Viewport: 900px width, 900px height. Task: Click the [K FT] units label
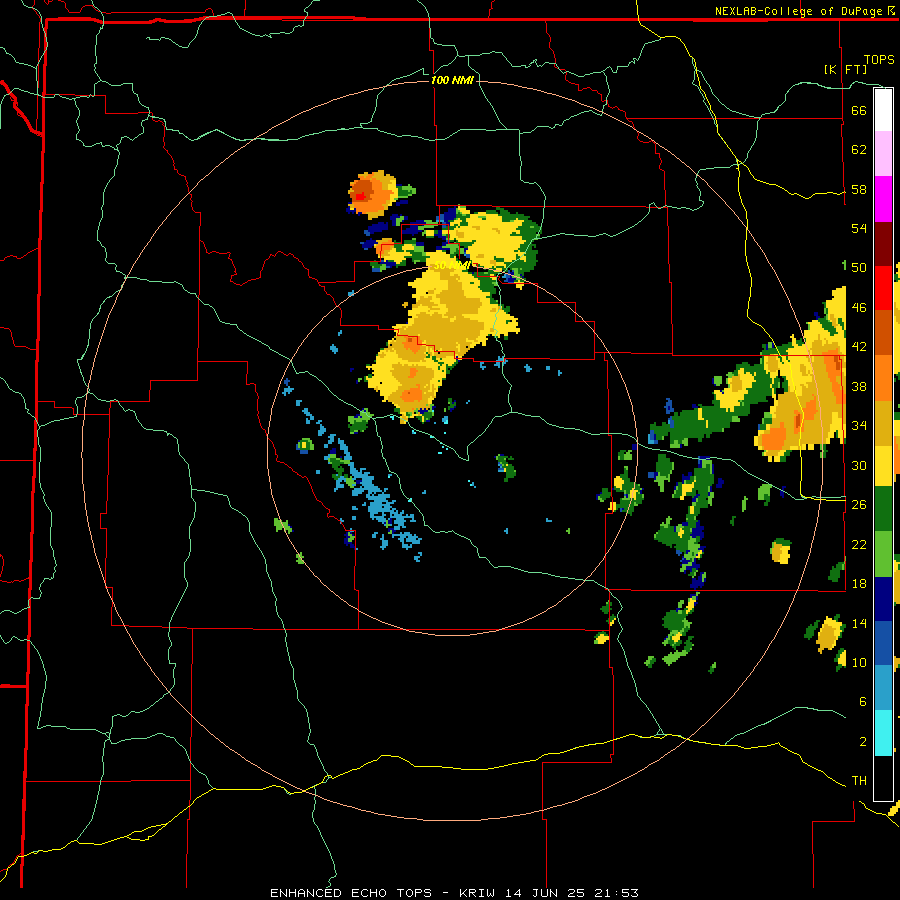(845, 69)
